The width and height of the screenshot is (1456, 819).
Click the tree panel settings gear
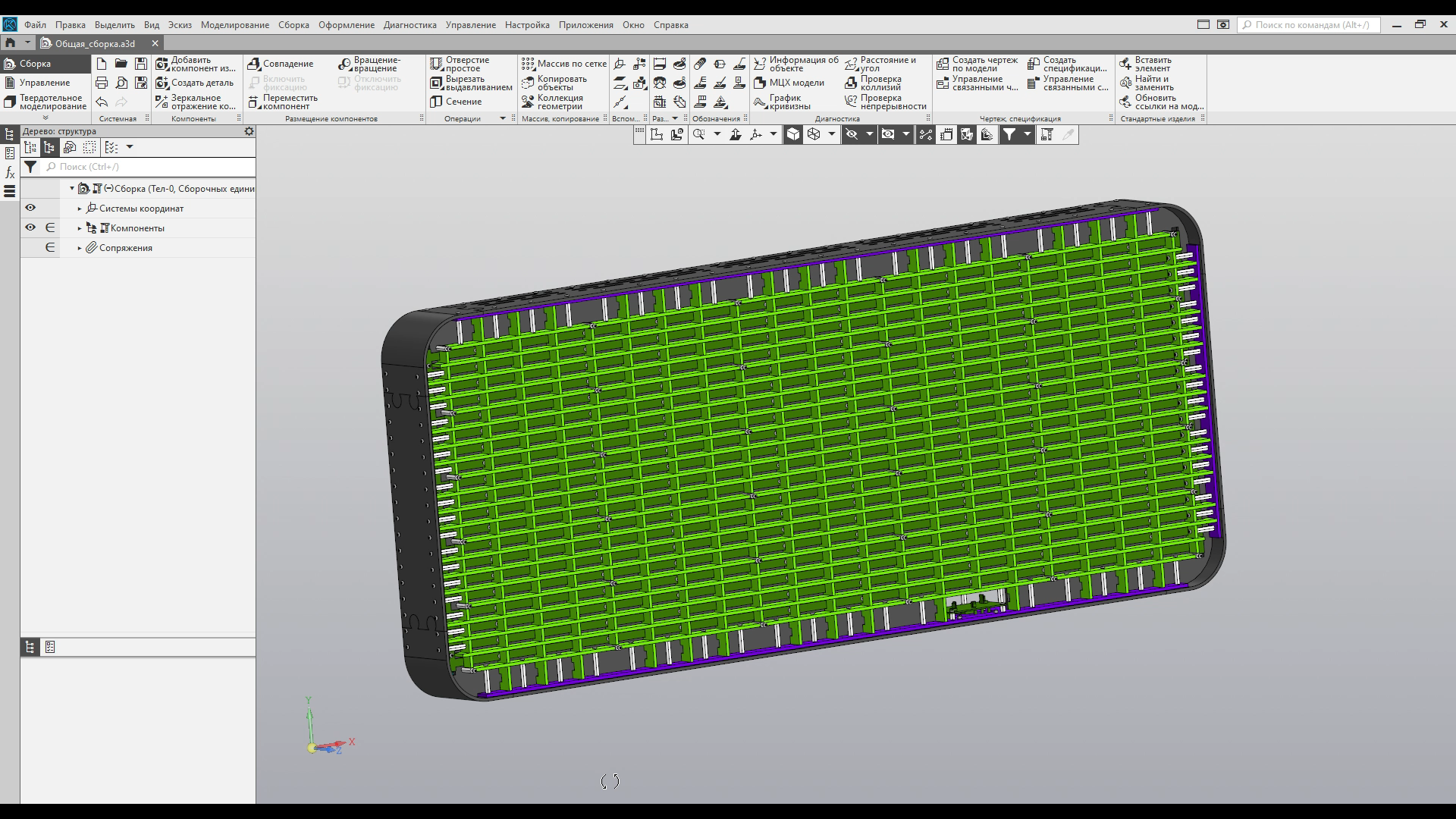249,131
